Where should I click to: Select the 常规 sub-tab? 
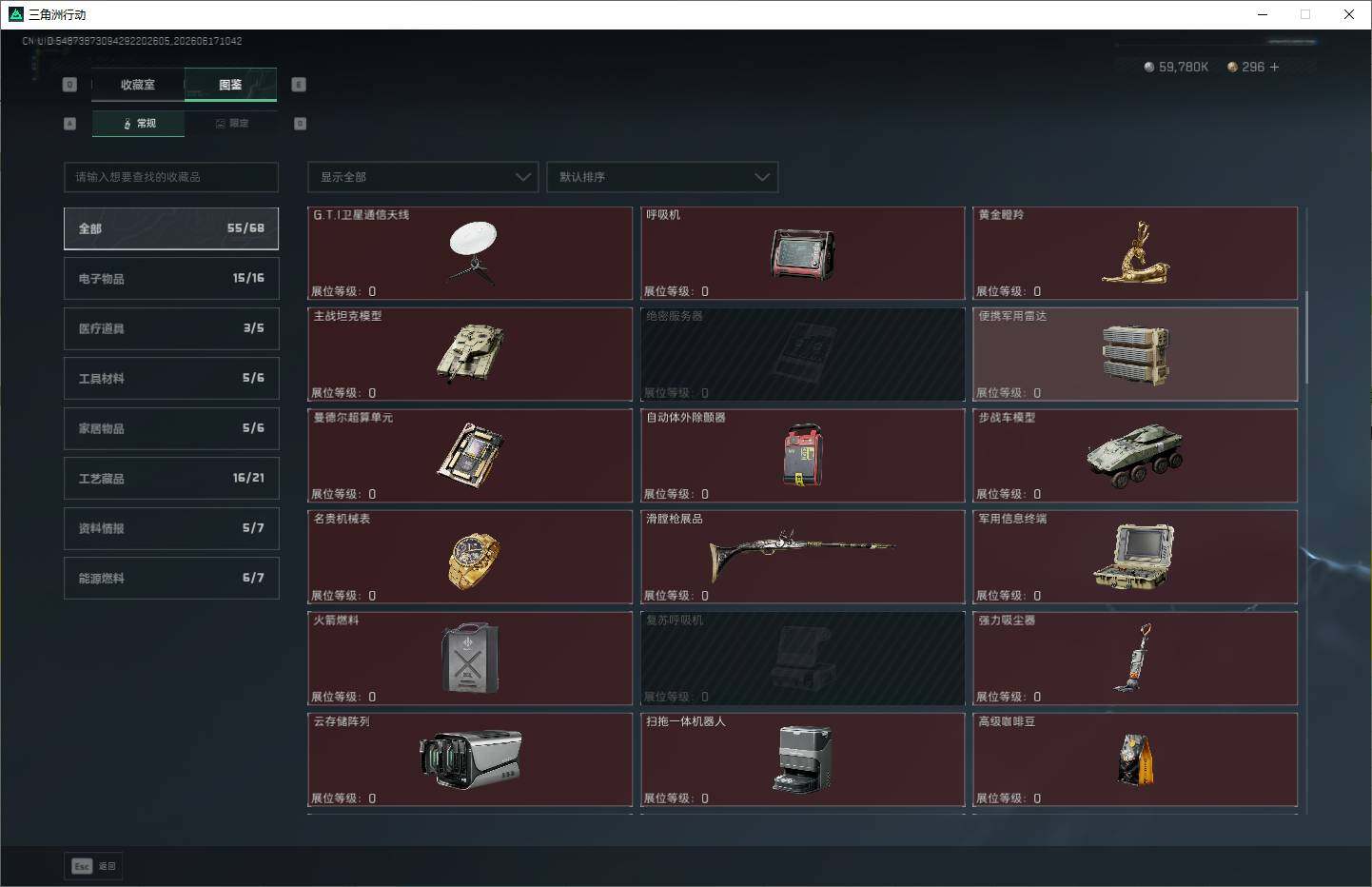pos(139,124)
